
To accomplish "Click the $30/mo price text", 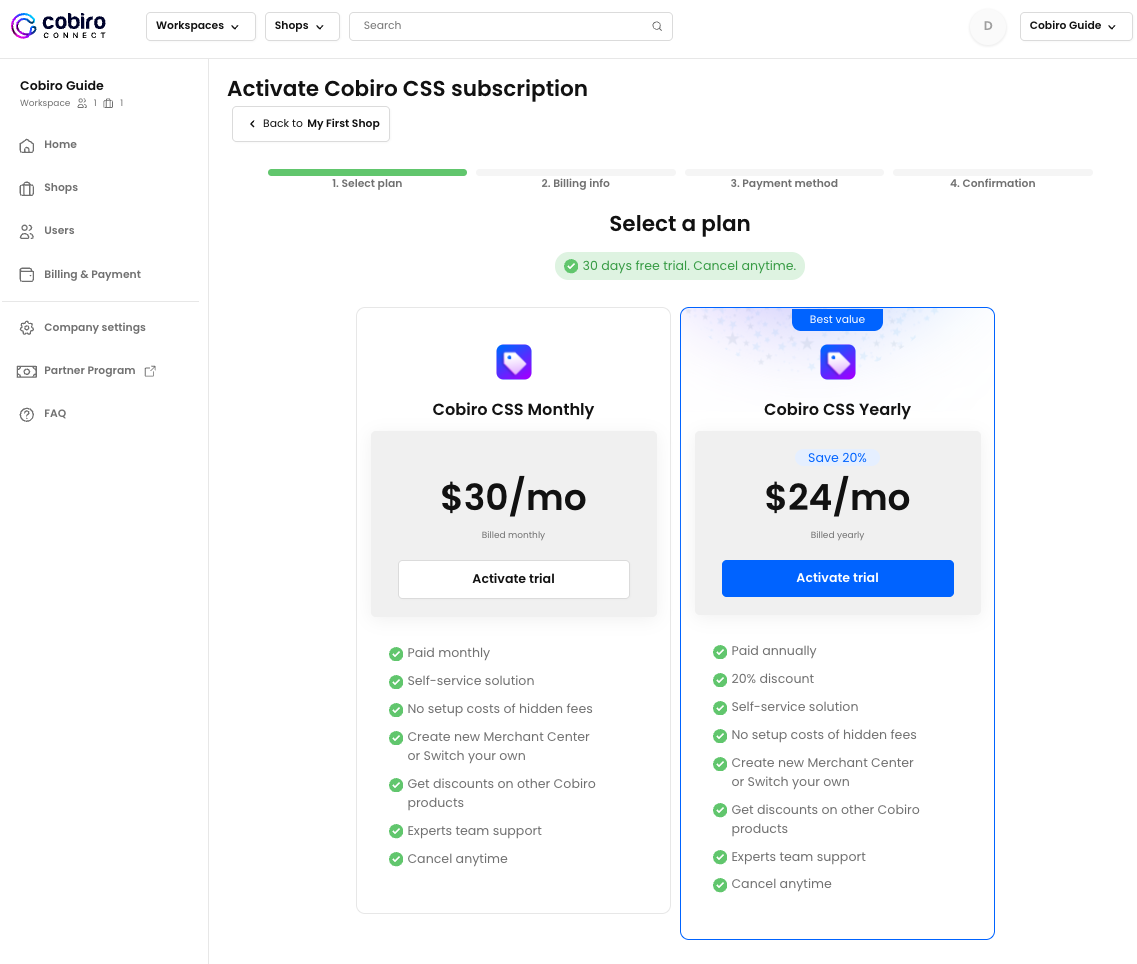I will pos(513,498).
